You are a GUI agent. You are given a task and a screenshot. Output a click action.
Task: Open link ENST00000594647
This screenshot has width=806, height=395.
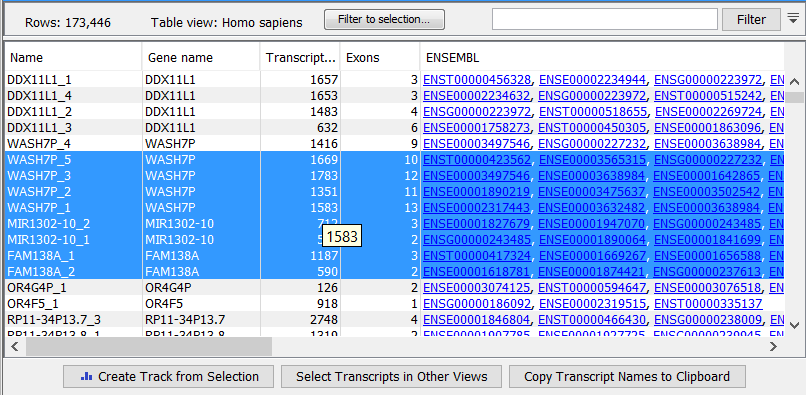(x=592, y=288)
